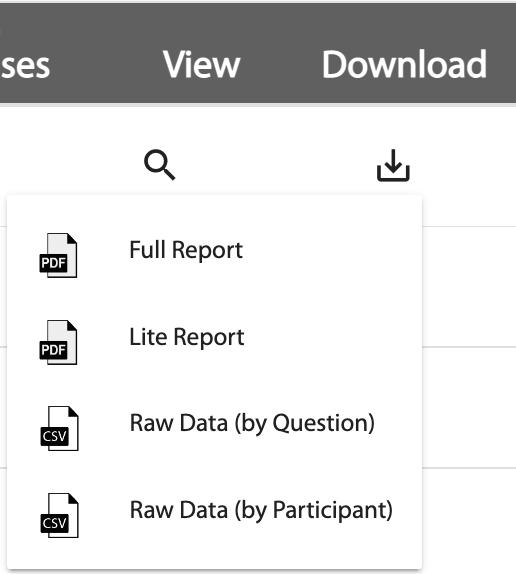Click the View column header
Screen dimensions: 516x574
(x=202, y=65)
